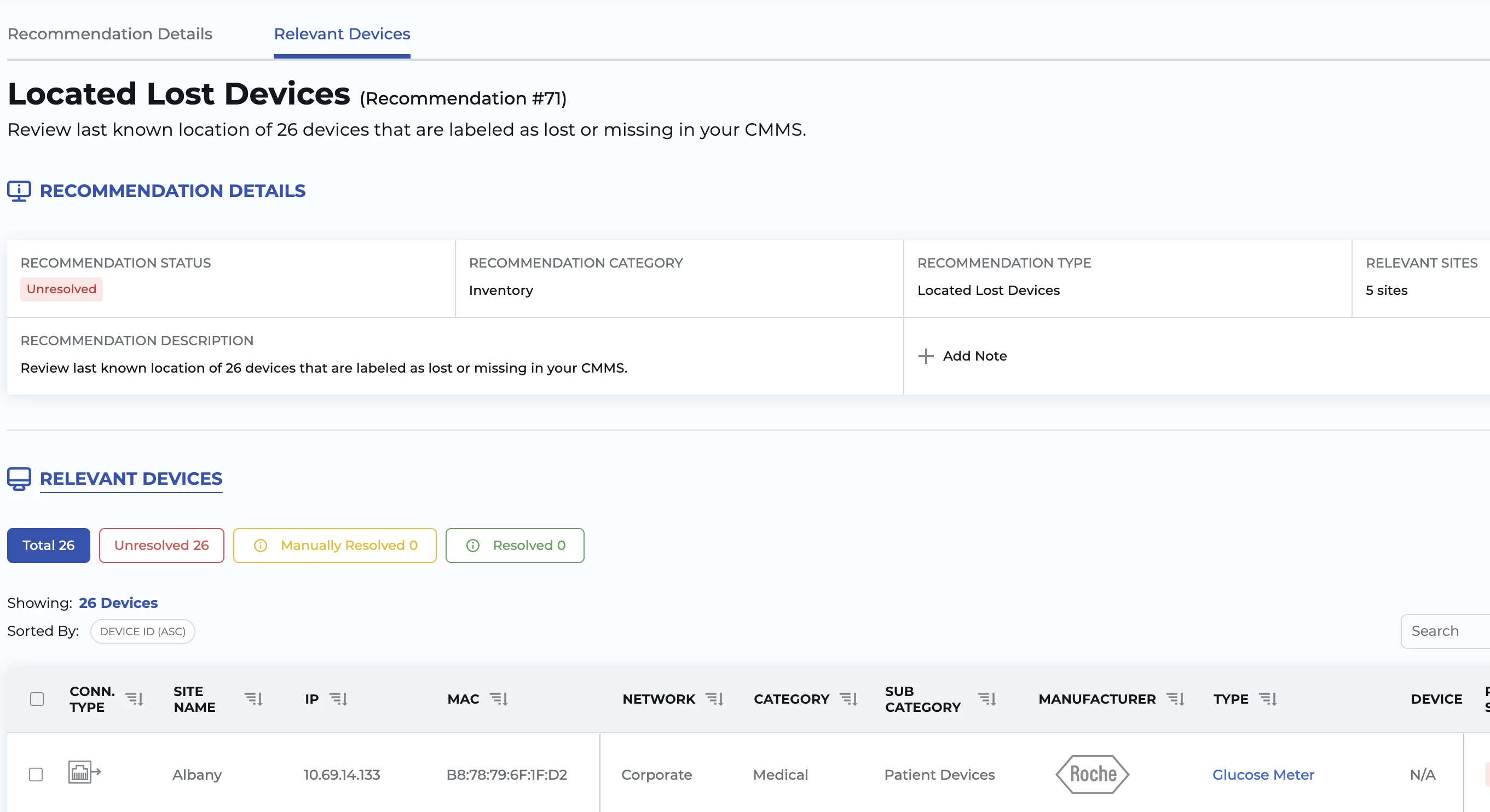Click into the Search input field

[1446, 631]
